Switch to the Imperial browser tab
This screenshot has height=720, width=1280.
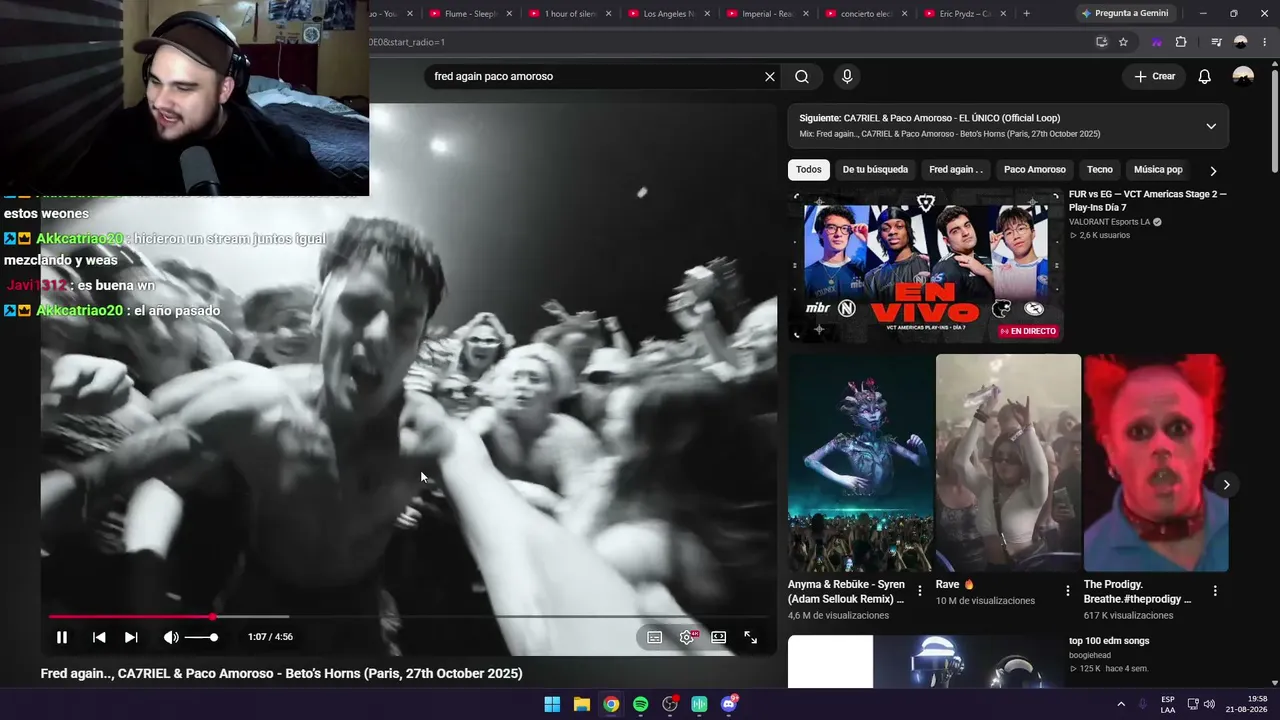768,14
